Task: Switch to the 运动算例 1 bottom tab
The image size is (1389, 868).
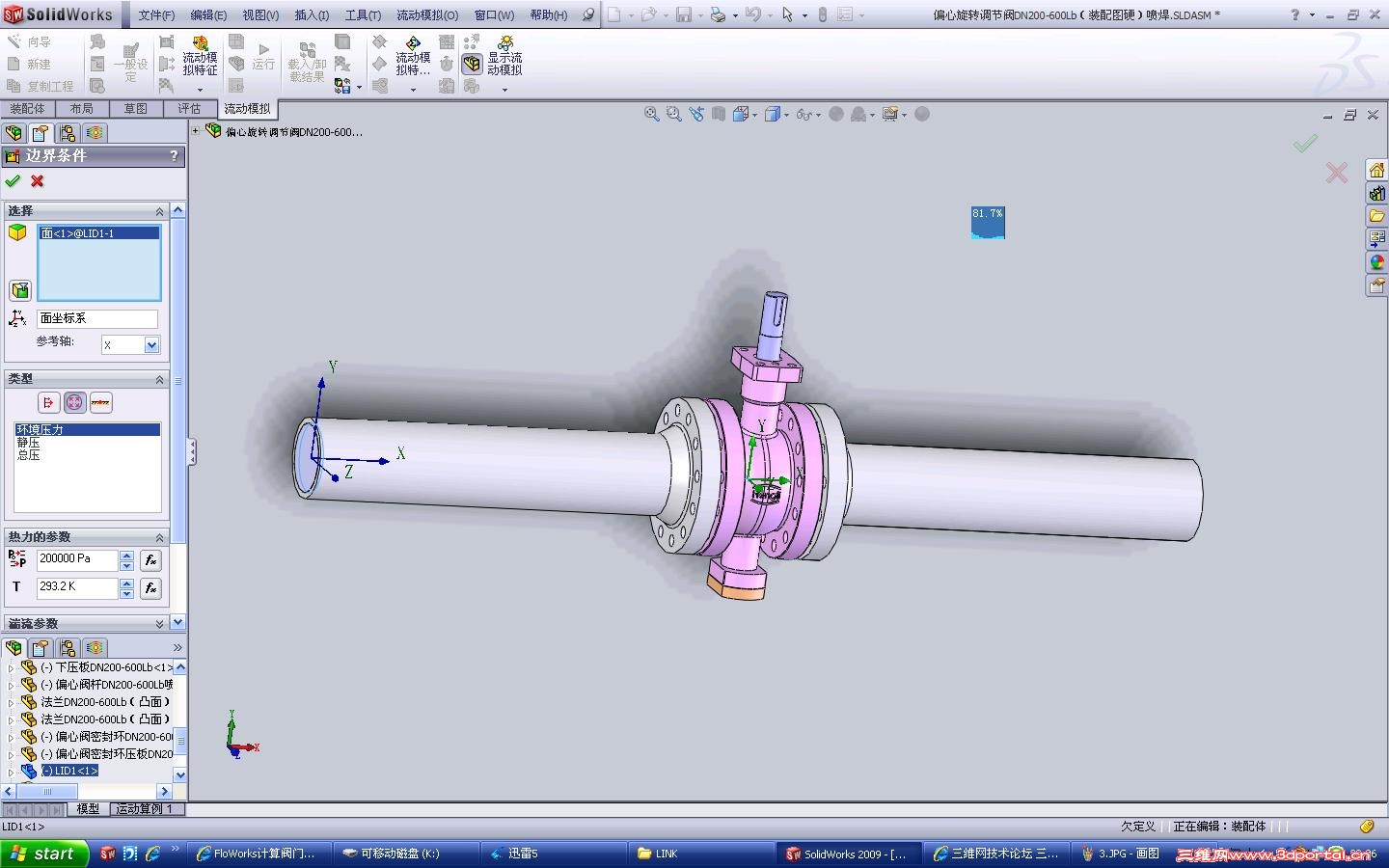Action: [146, 809]
